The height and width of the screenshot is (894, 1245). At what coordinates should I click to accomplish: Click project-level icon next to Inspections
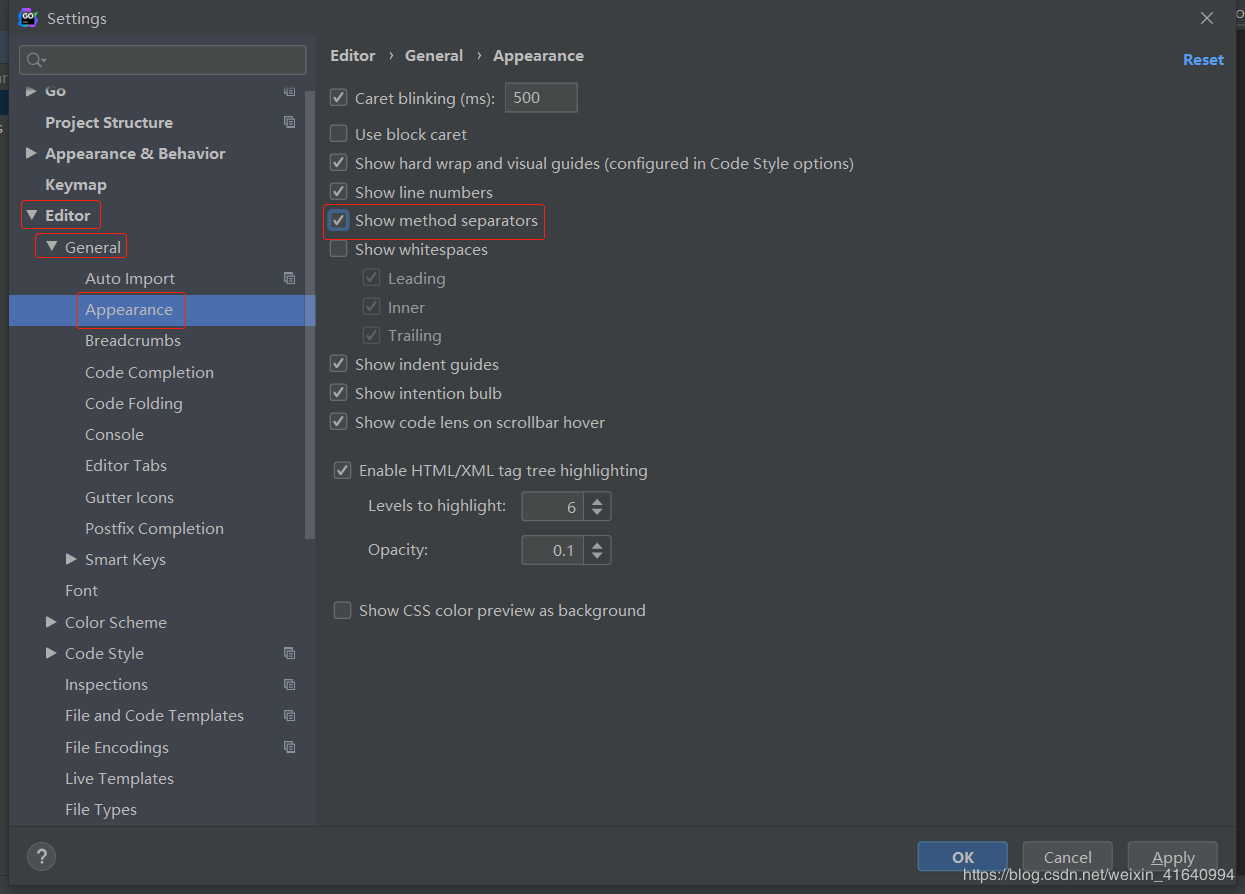[x=289, y=684]
